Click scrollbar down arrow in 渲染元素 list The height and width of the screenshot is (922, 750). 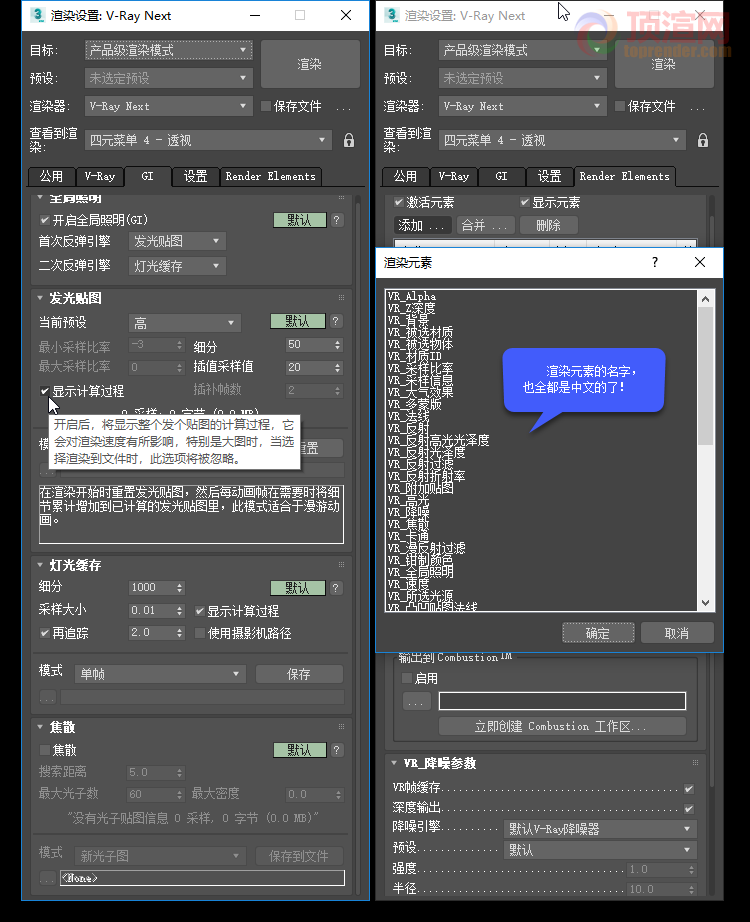pyautogui.click(x=706, y=603)
